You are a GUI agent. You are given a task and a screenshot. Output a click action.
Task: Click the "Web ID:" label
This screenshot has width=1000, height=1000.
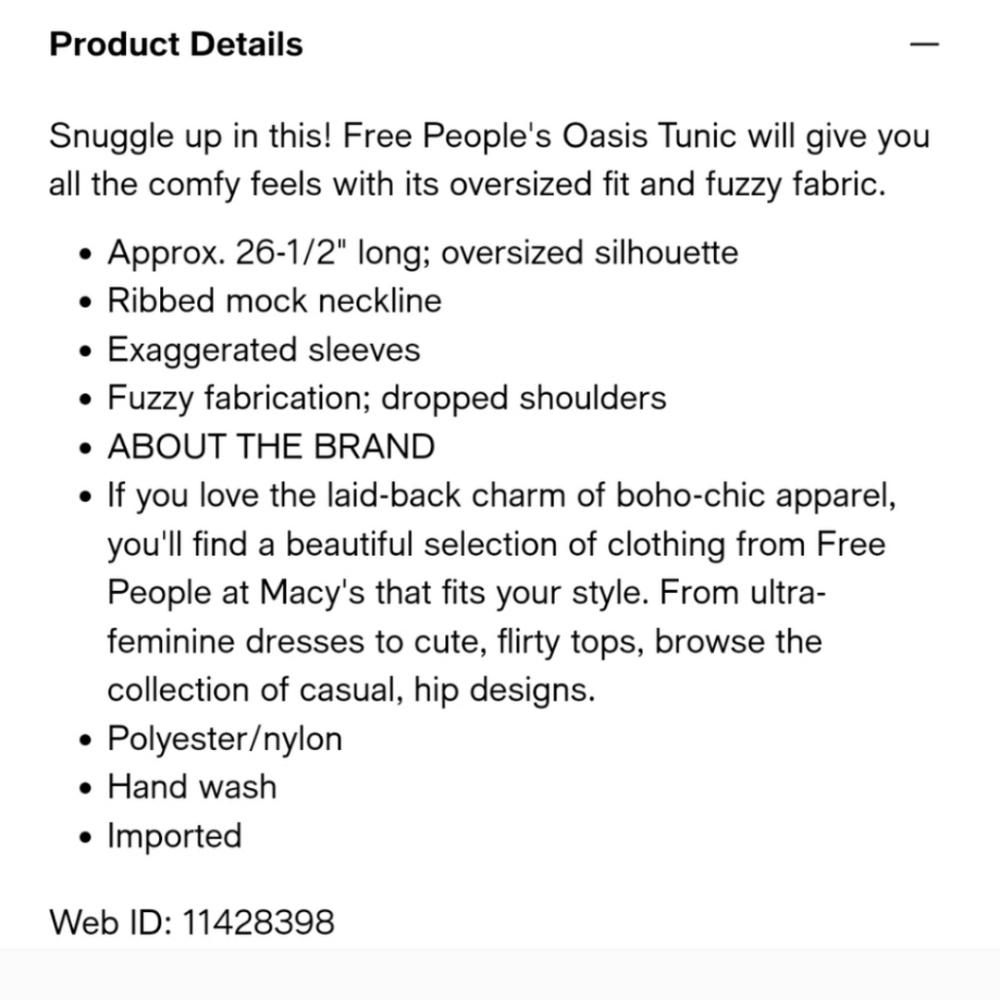point(110,922)
